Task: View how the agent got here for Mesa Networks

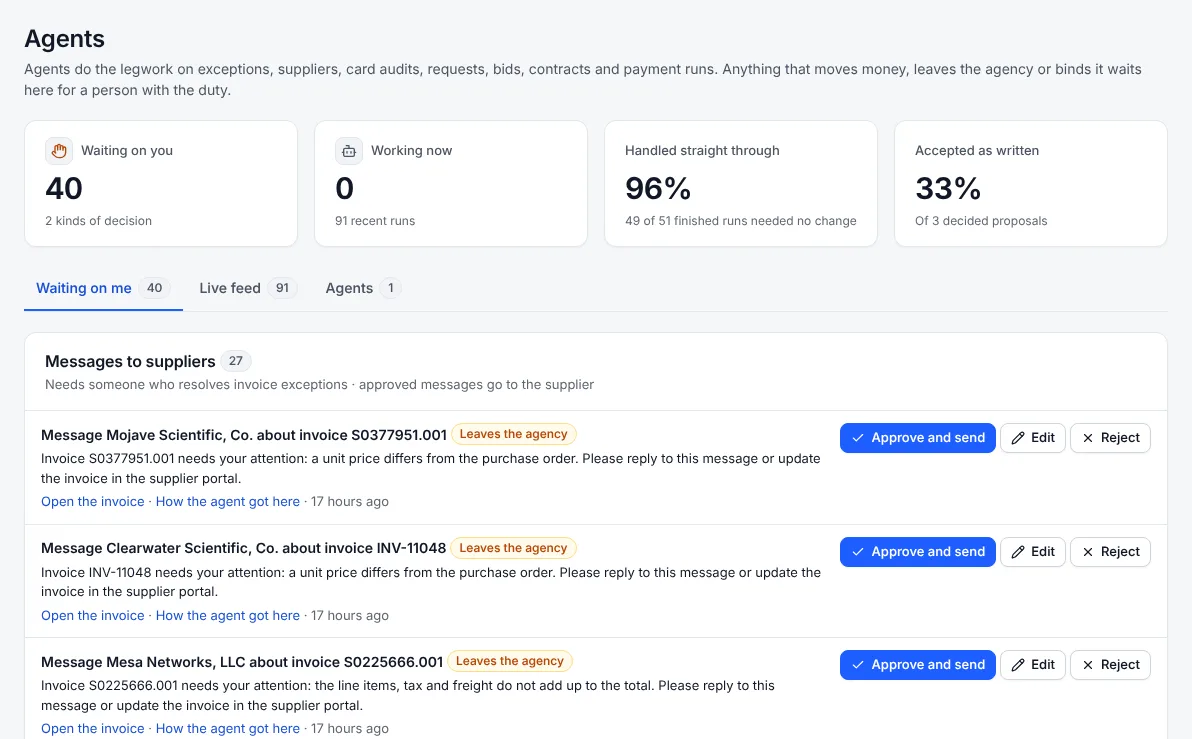Action: click(x=227, y=728)
